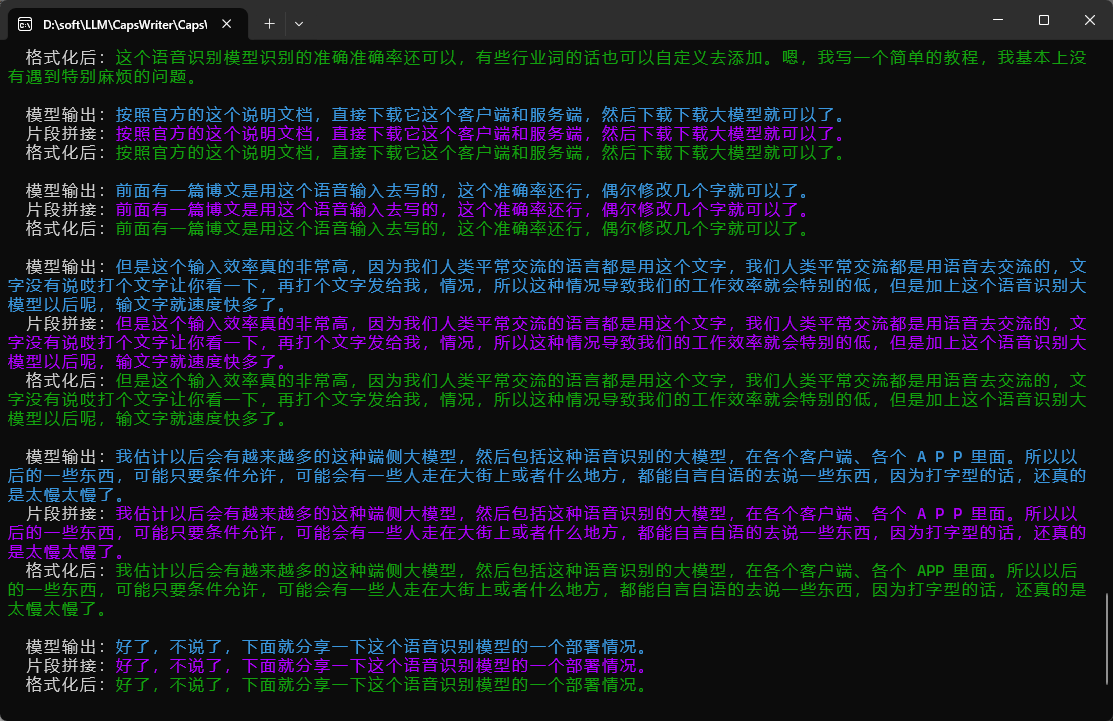
Task: Click the 格式化后 label at the top
Action: [x=61, y=57]
